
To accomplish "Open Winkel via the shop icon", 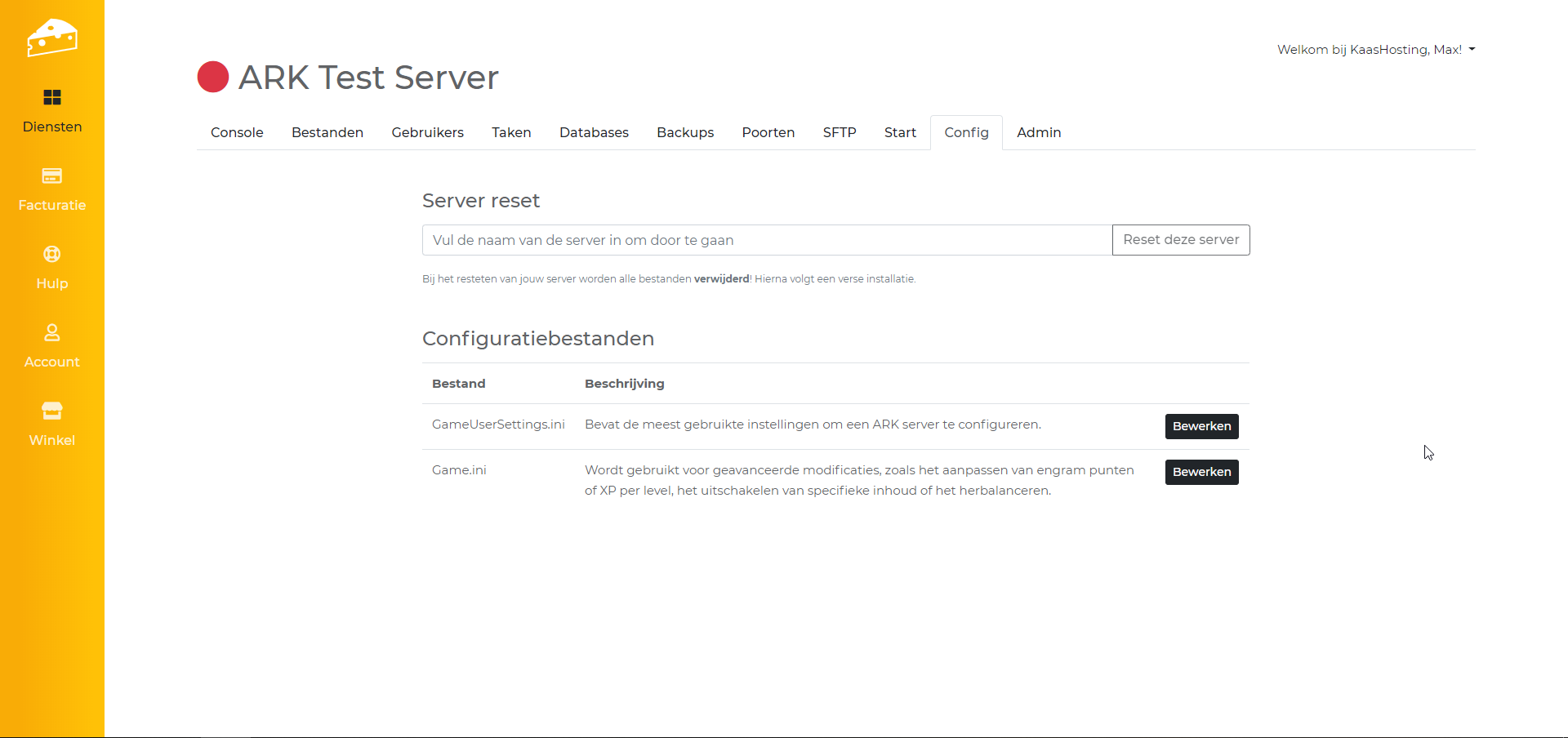I will (52, 411).
